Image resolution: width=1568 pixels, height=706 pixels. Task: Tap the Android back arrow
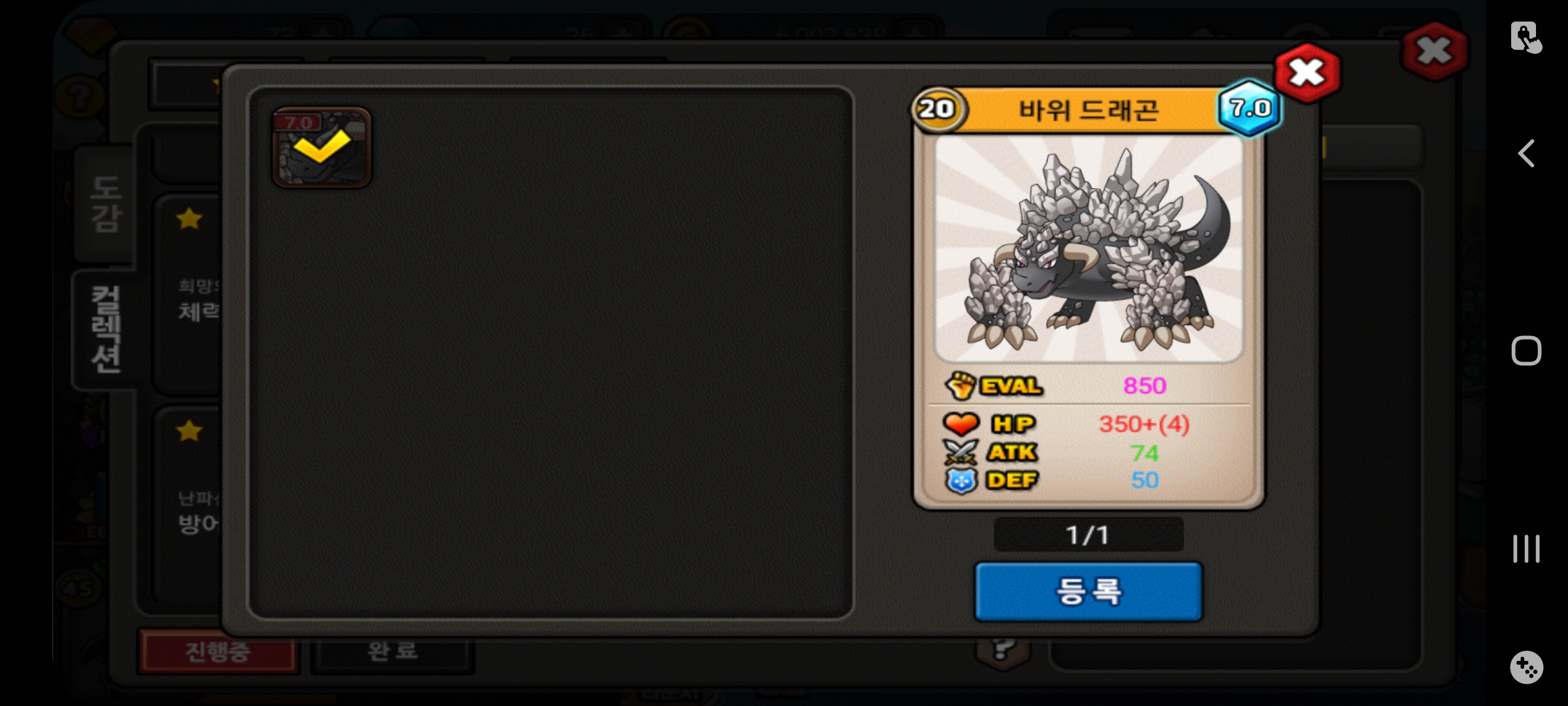coord(1526,154)
